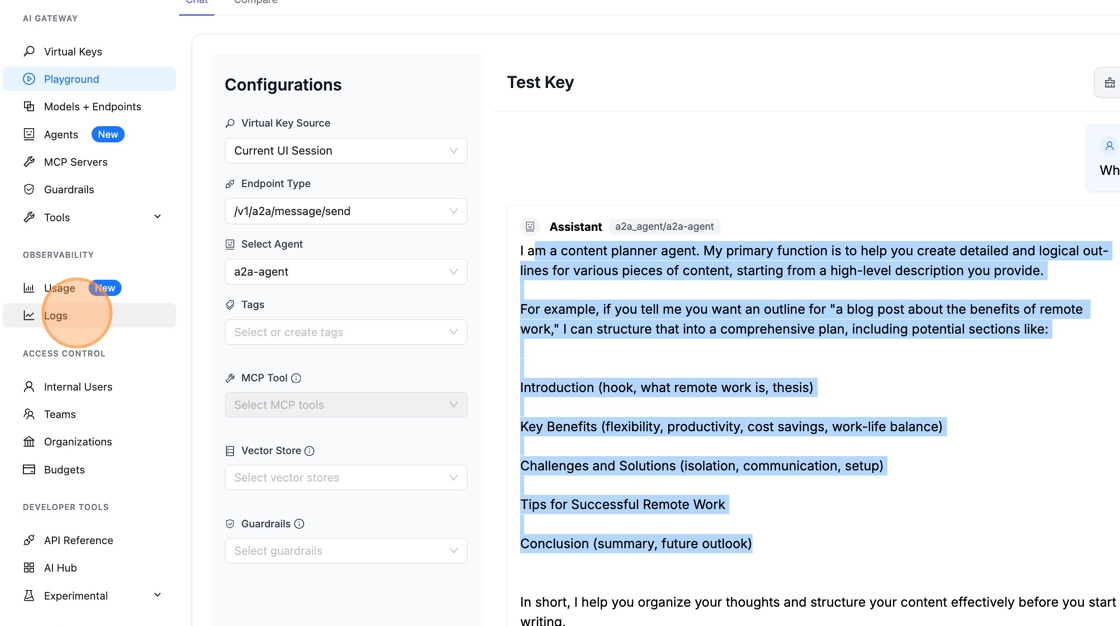The width and height of the screenshot is (1120, 626).
Task: Open the Logs page
Action: click(x=56, y=316)
